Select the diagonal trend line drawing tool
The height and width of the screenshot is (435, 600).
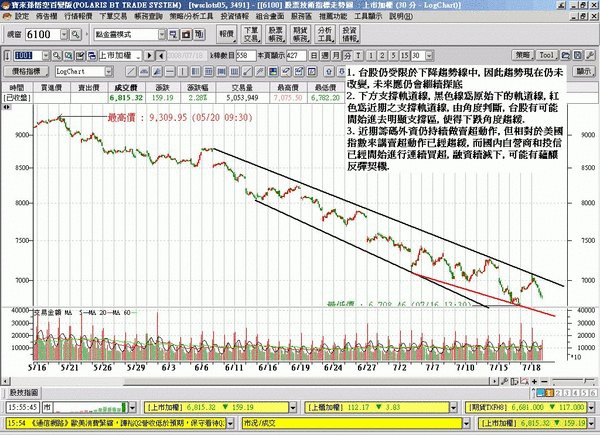click(131, 72)
